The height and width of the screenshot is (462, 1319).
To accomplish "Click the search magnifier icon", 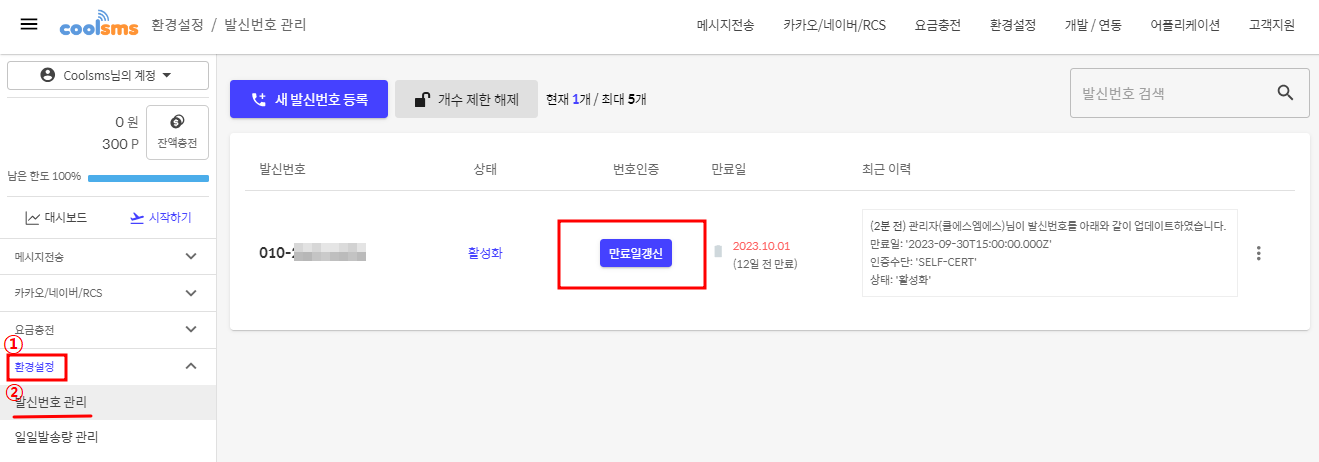I will [1285, 93].
